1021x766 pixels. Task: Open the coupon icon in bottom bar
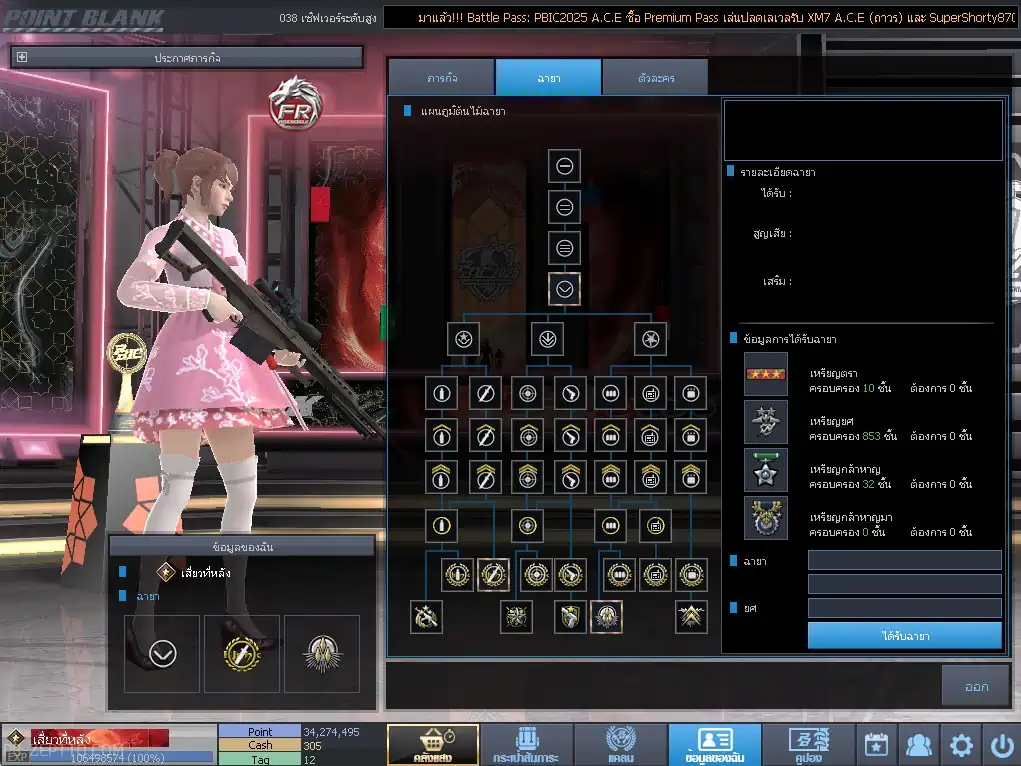(x=809, y=745)
